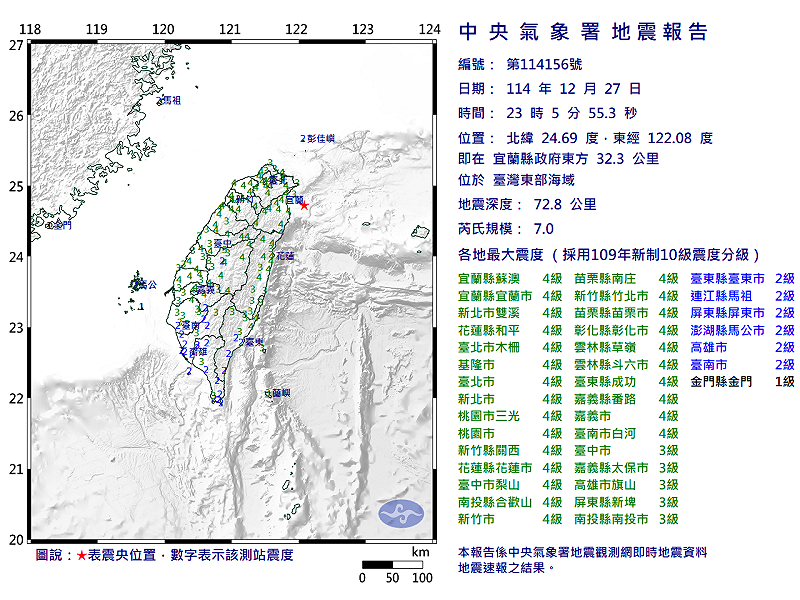Click the 南投縣南投市 3級 intensity entry

click(x=626, y=519)
